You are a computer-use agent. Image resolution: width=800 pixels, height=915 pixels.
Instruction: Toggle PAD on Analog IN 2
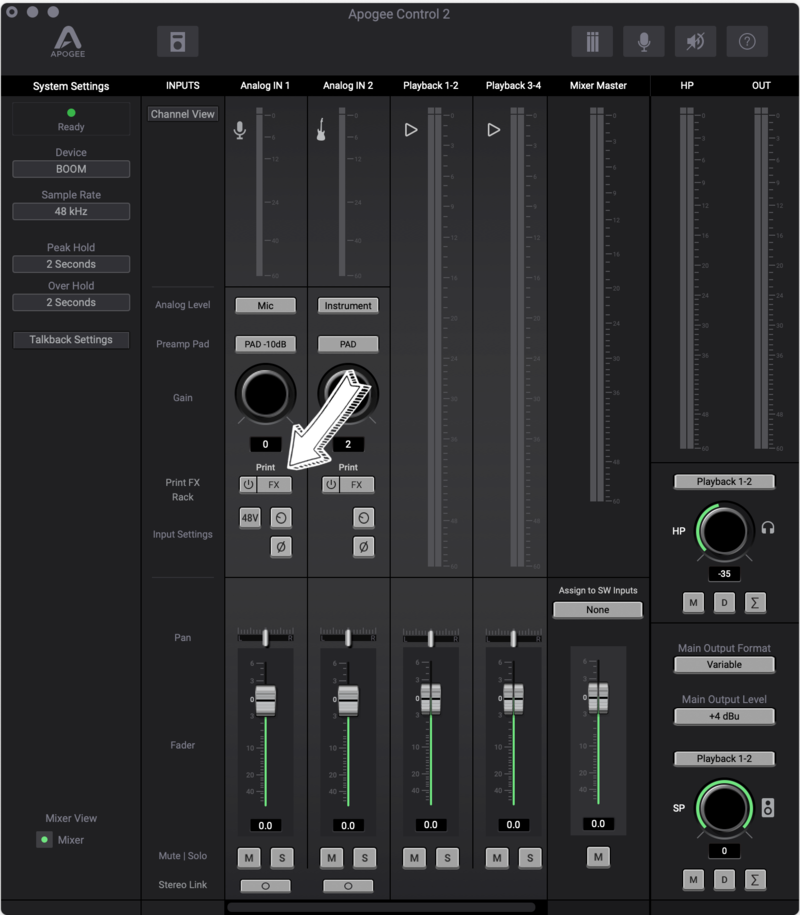(x=348, y=344)
